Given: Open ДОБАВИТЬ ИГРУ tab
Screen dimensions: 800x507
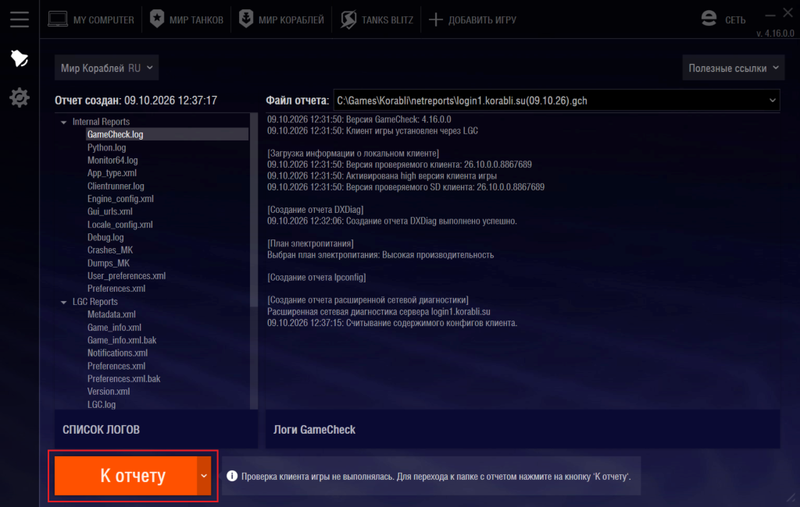Looking at the screenshot, I should [x=472, y=20].
